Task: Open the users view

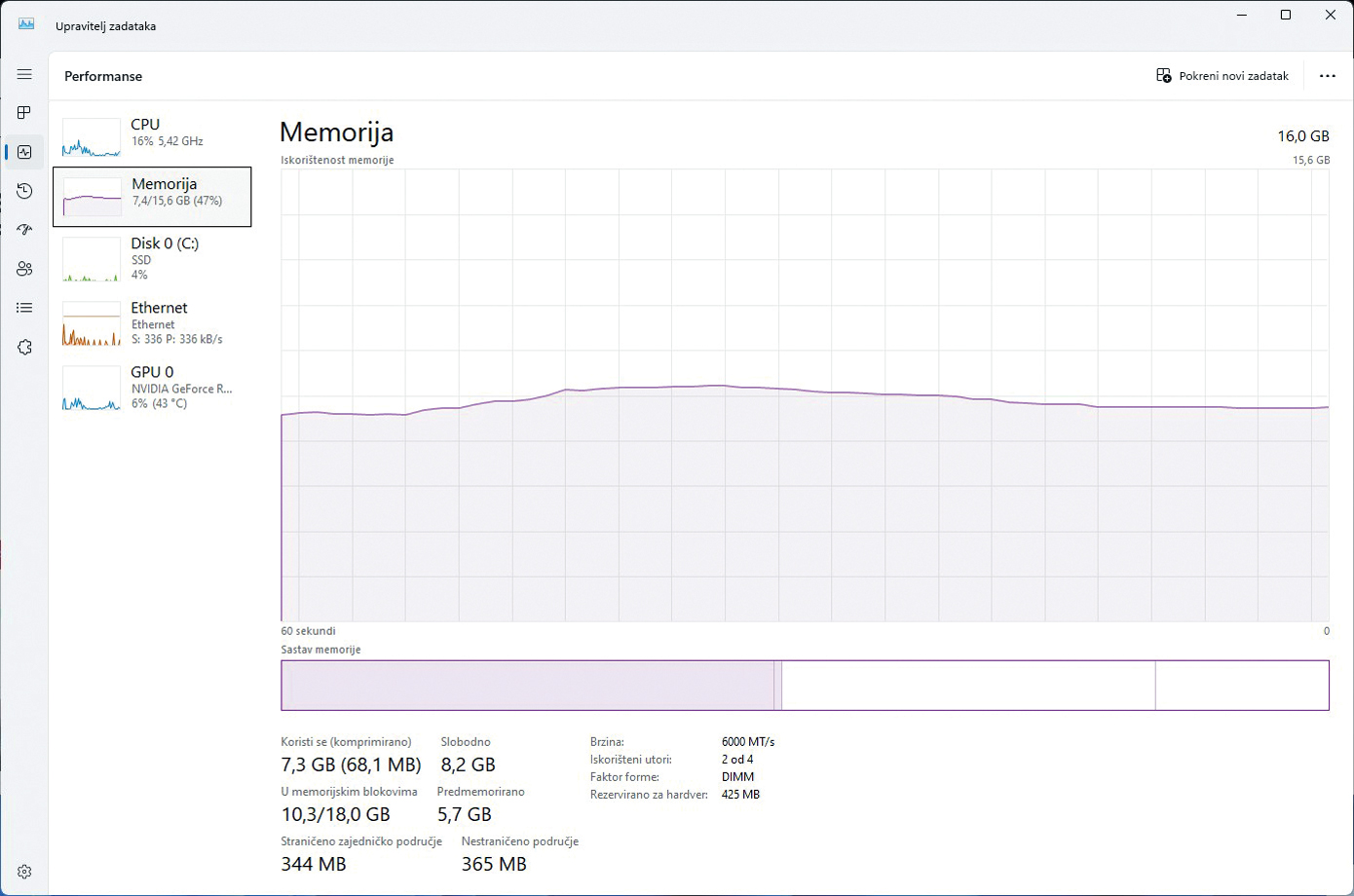Action: [x=23, y=269]
